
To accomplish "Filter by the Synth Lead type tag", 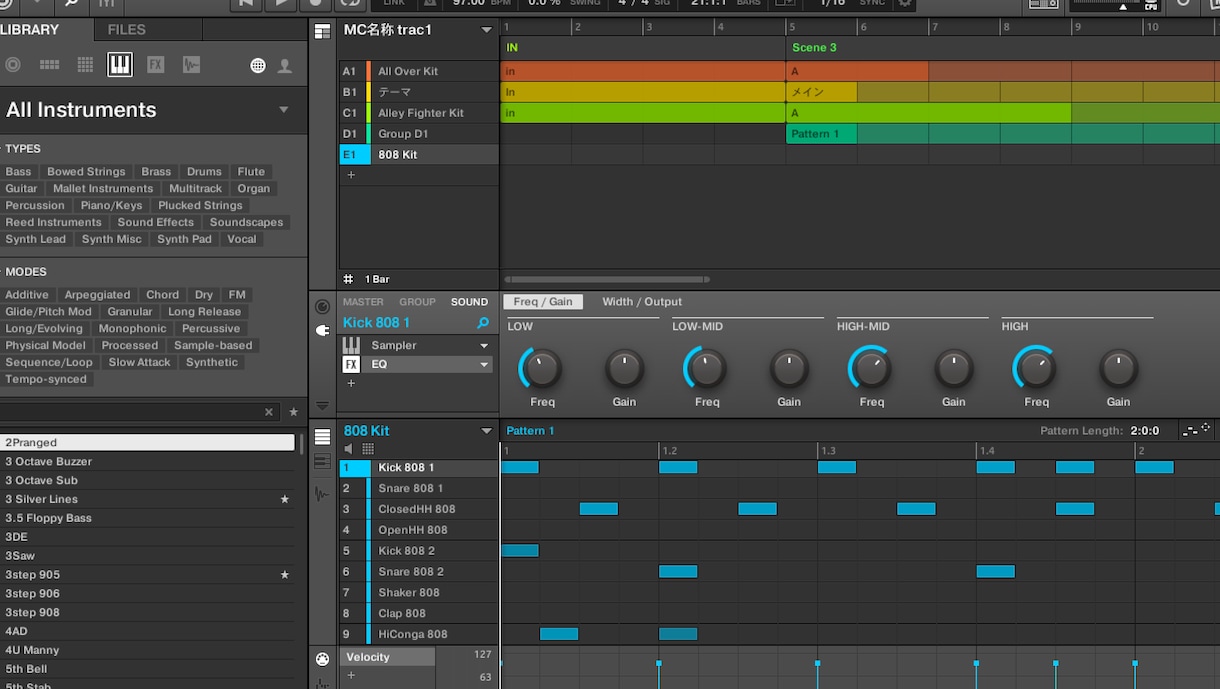I will coord(35,240).
